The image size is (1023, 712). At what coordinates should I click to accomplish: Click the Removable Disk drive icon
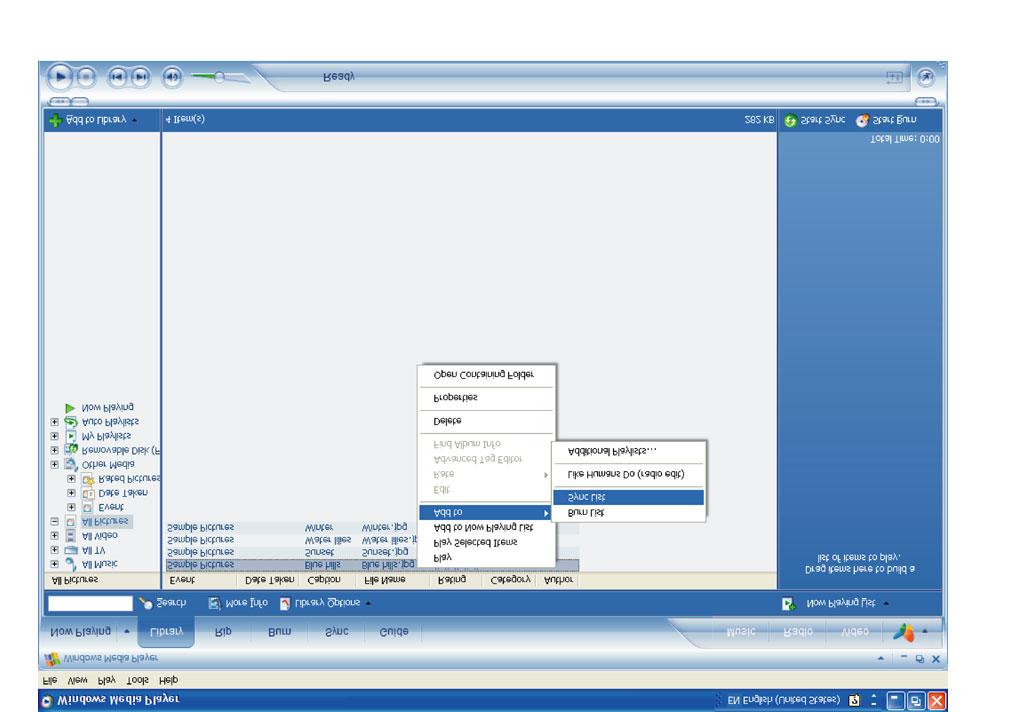coord(70,450)
